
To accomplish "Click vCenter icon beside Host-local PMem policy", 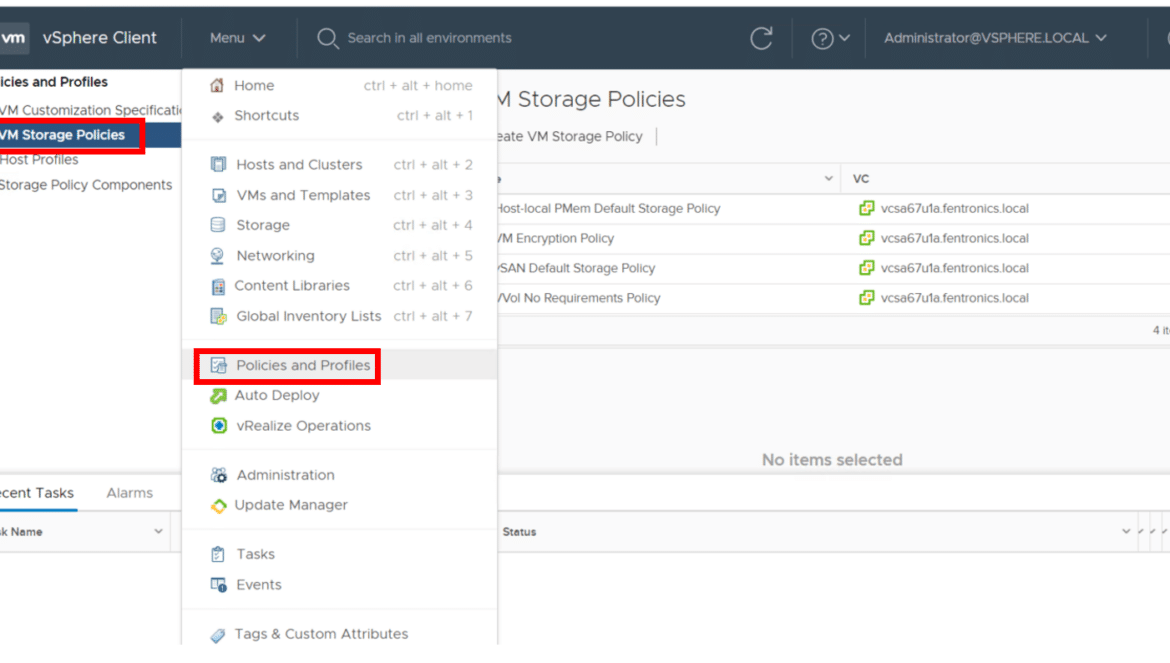I will (866, 209).
